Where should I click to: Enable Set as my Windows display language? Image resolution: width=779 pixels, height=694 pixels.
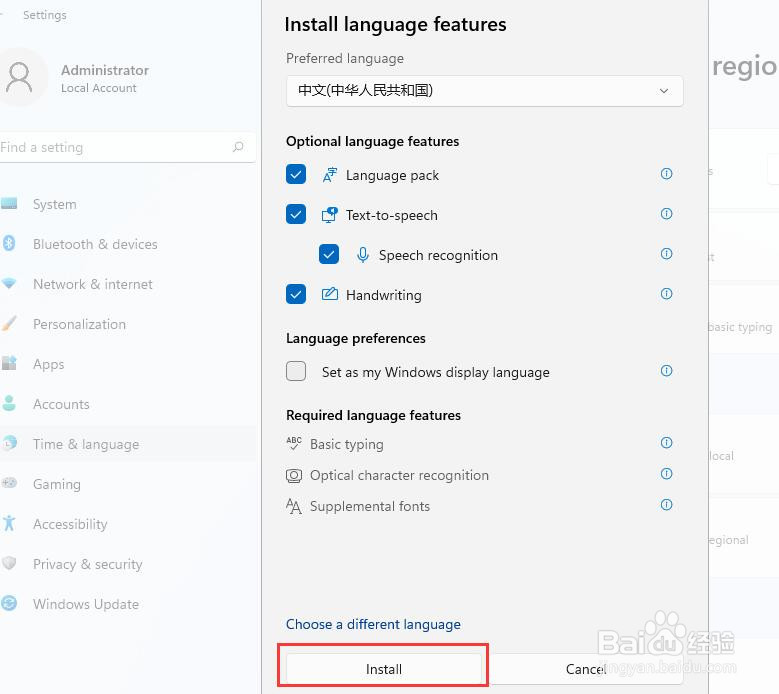pos(296,372)
